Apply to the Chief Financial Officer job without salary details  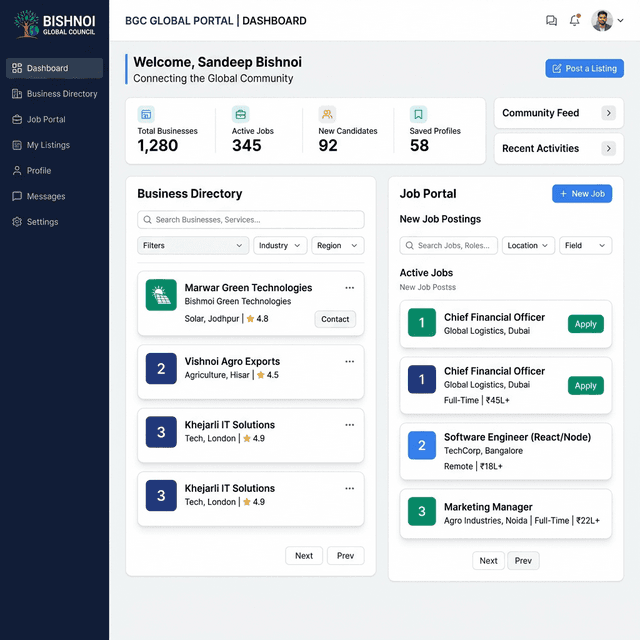point(586,324)
